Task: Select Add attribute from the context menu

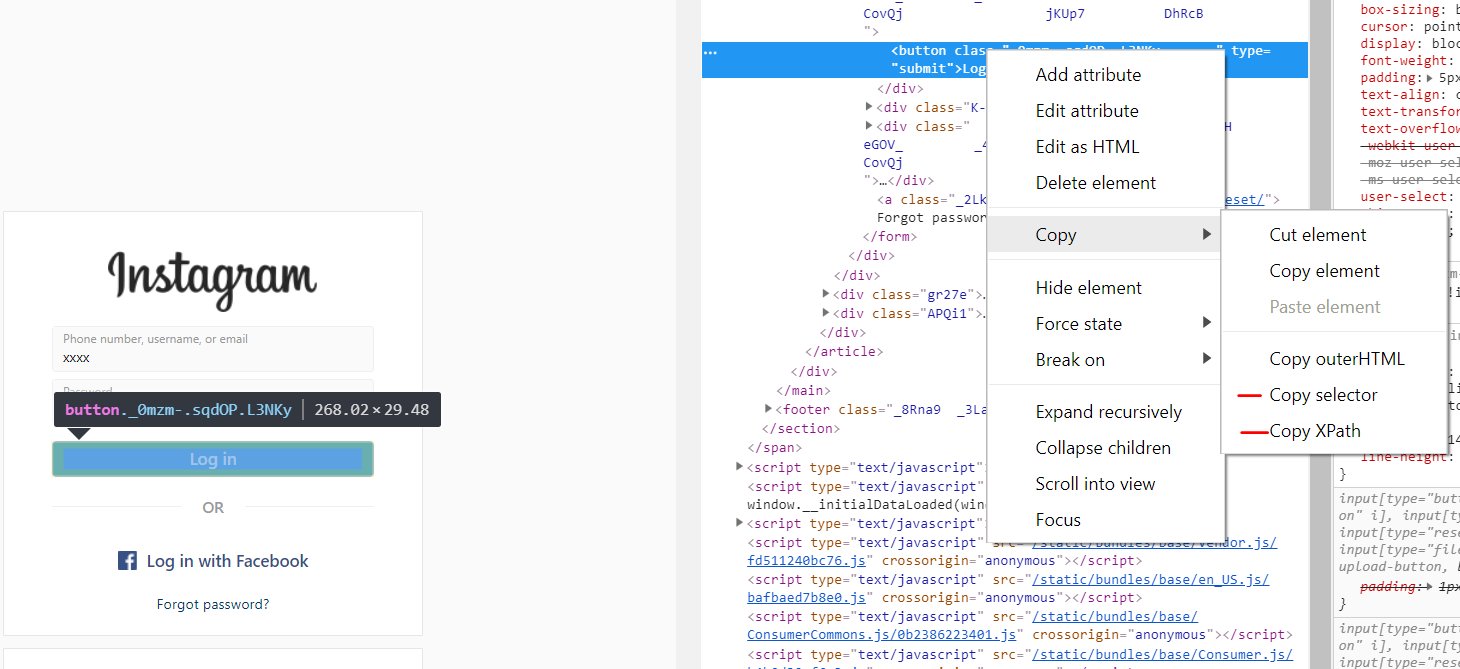Action: click(1088, 75)
